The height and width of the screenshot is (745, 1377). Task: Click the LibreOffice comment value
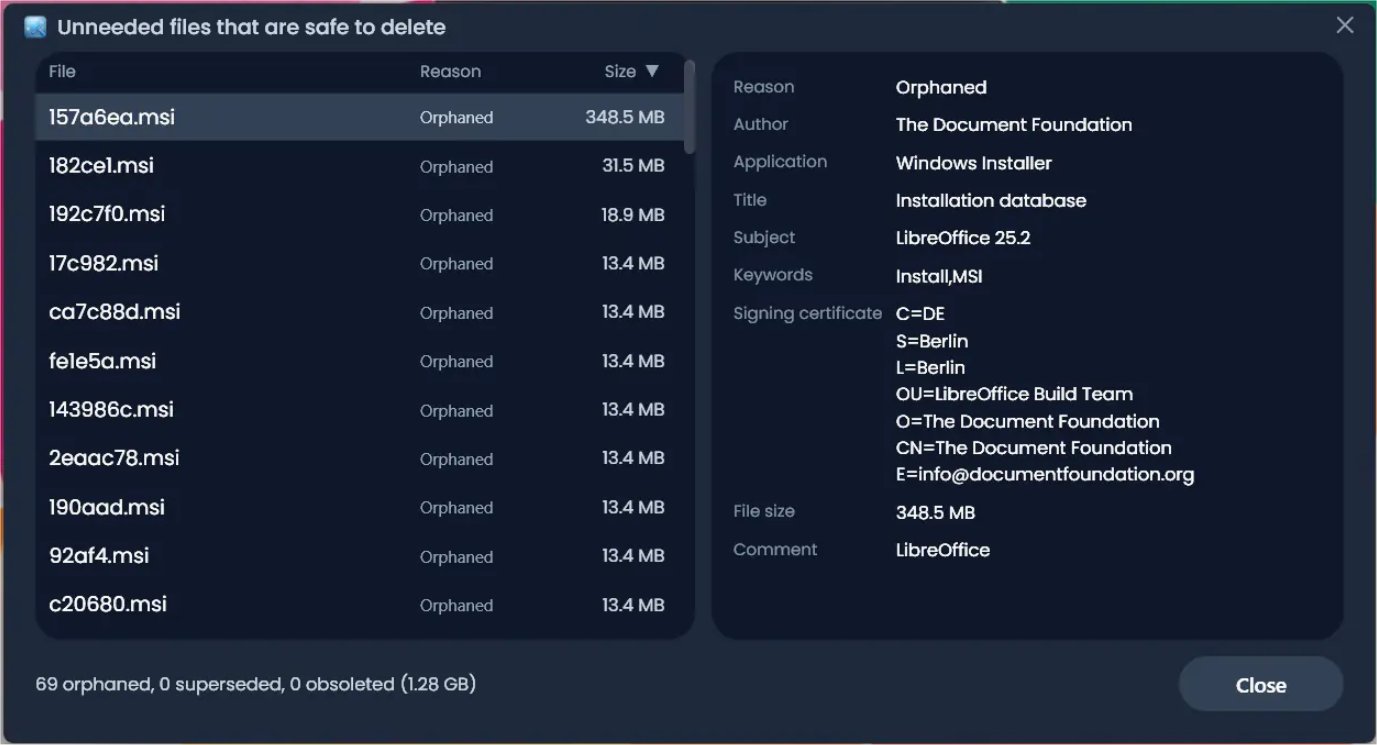pyautogui.click(x=943, y=550)
